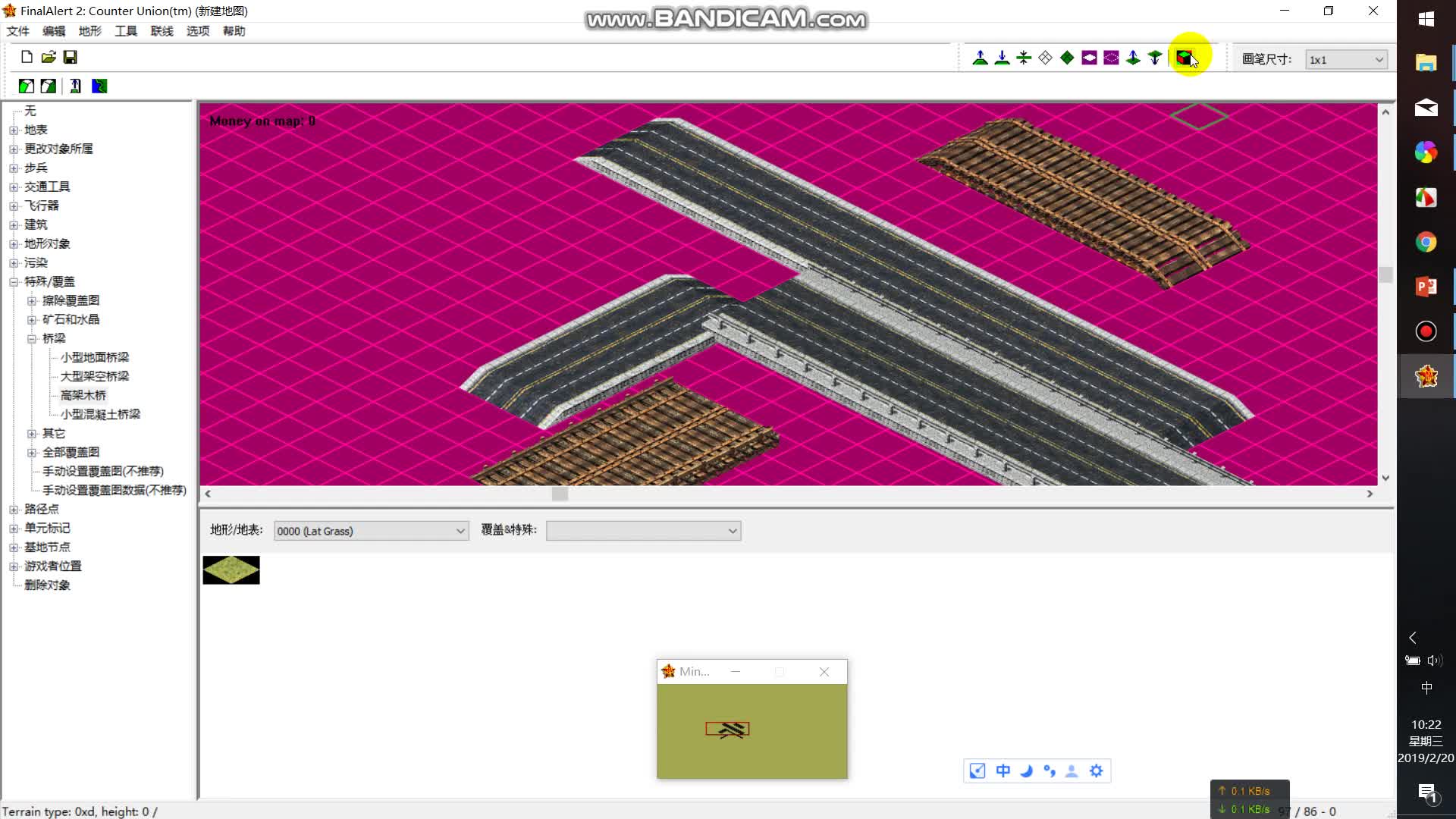1456x819 pixels.
Task: Open the 帮助 menu
Action: tap(234, 31)
